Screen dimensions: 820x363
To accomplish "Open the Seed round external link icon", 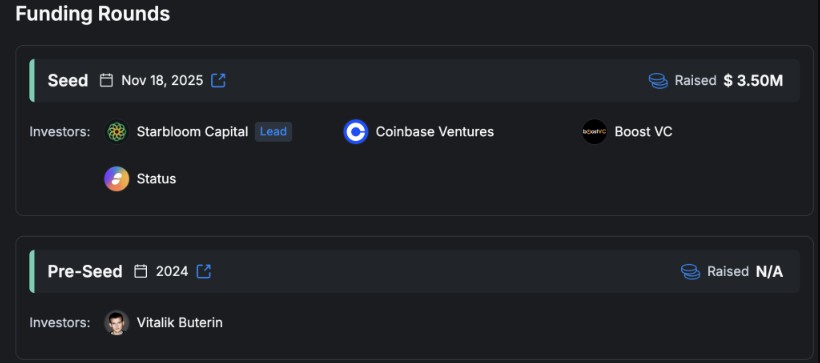I will pyautogui.click(x=218, y=81).
